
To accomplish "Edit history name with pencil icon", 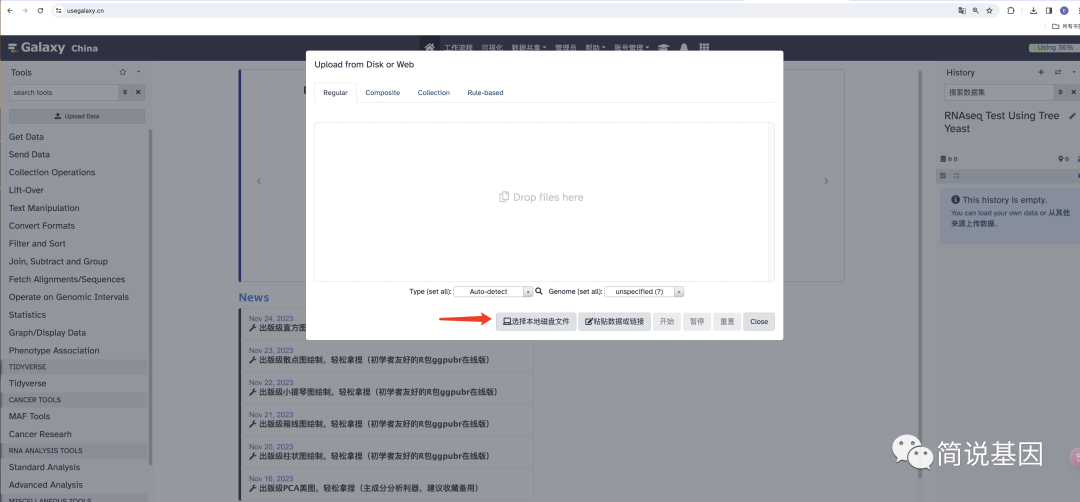I will [1072, 116].
